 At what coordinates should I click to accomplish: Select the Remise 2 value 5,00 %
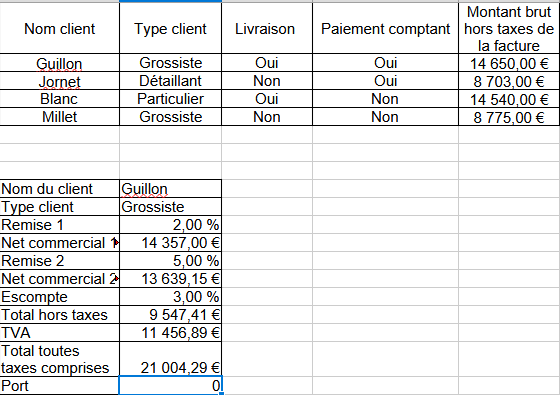tap(170, 261)
